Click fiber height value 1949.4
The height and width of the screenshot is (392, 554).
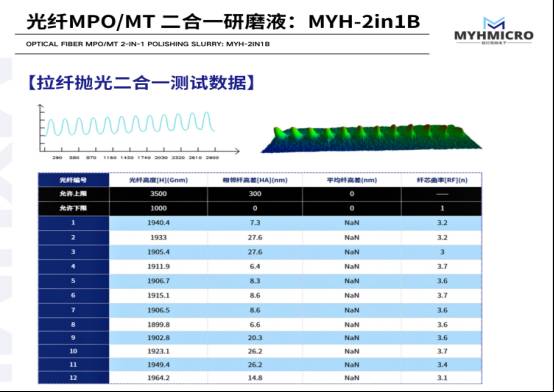[x=158, y=364]
